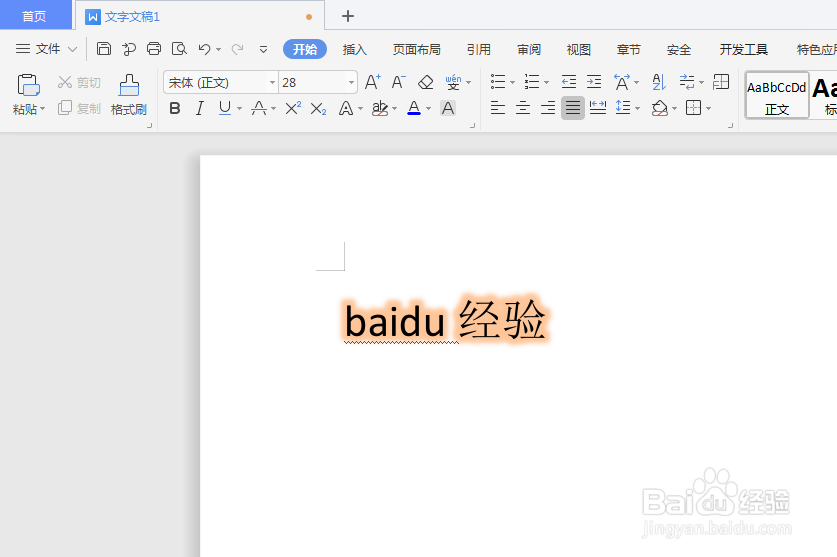837x557 pixels.
Task: Increase font size with A+ icon
Action: pos(373,82)
